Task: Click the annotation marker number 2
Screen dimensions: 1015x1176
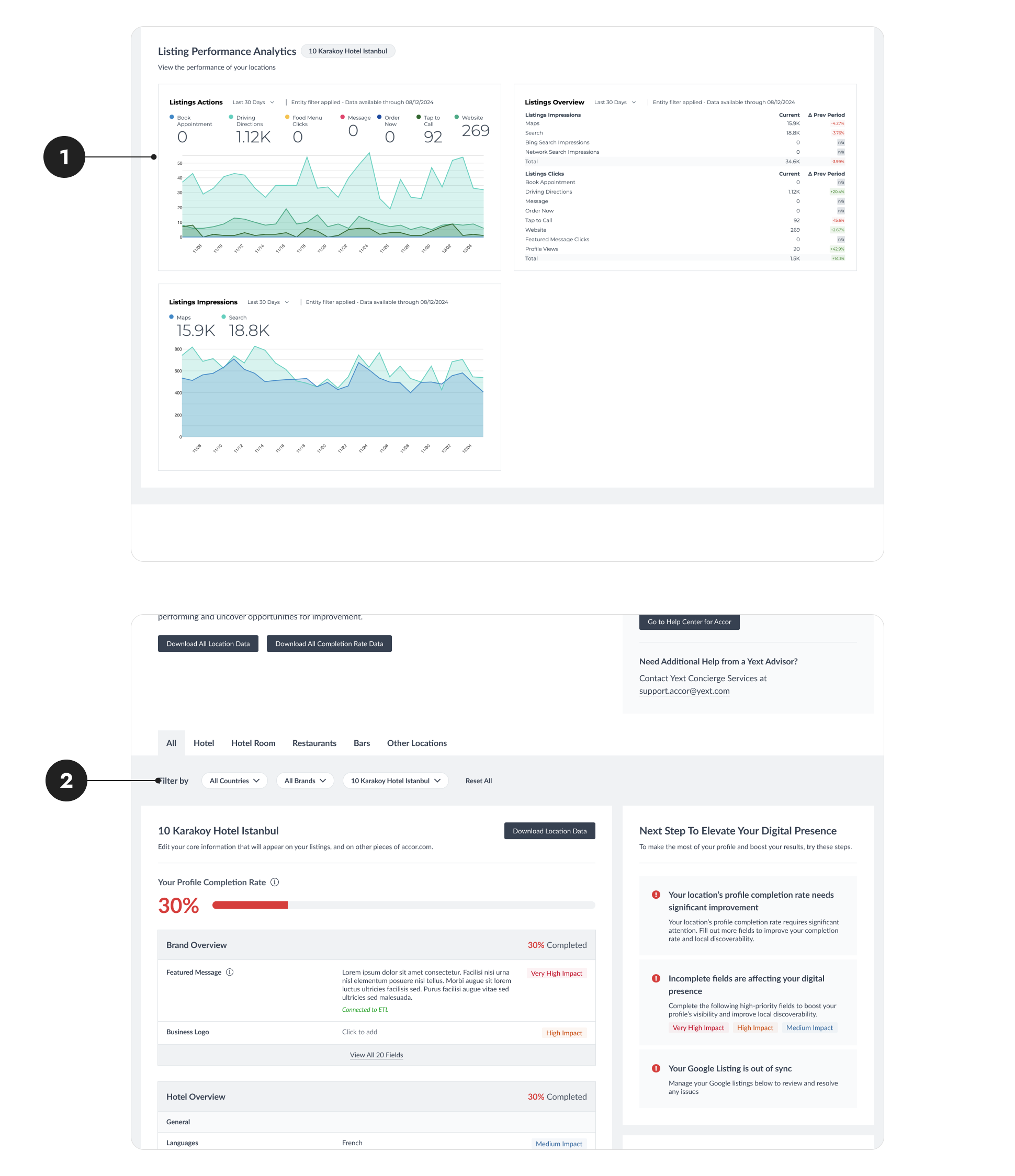Action: (x=66, y=781)
